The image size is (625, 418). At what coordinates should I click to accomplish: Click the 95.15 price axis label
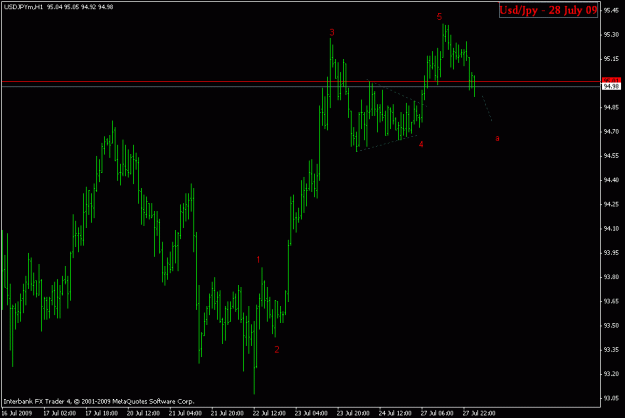point(611,59)
